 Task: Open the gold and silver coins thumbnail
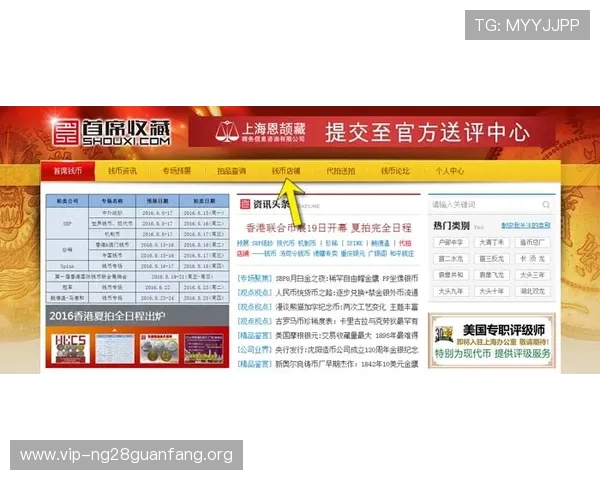[159, 349]
